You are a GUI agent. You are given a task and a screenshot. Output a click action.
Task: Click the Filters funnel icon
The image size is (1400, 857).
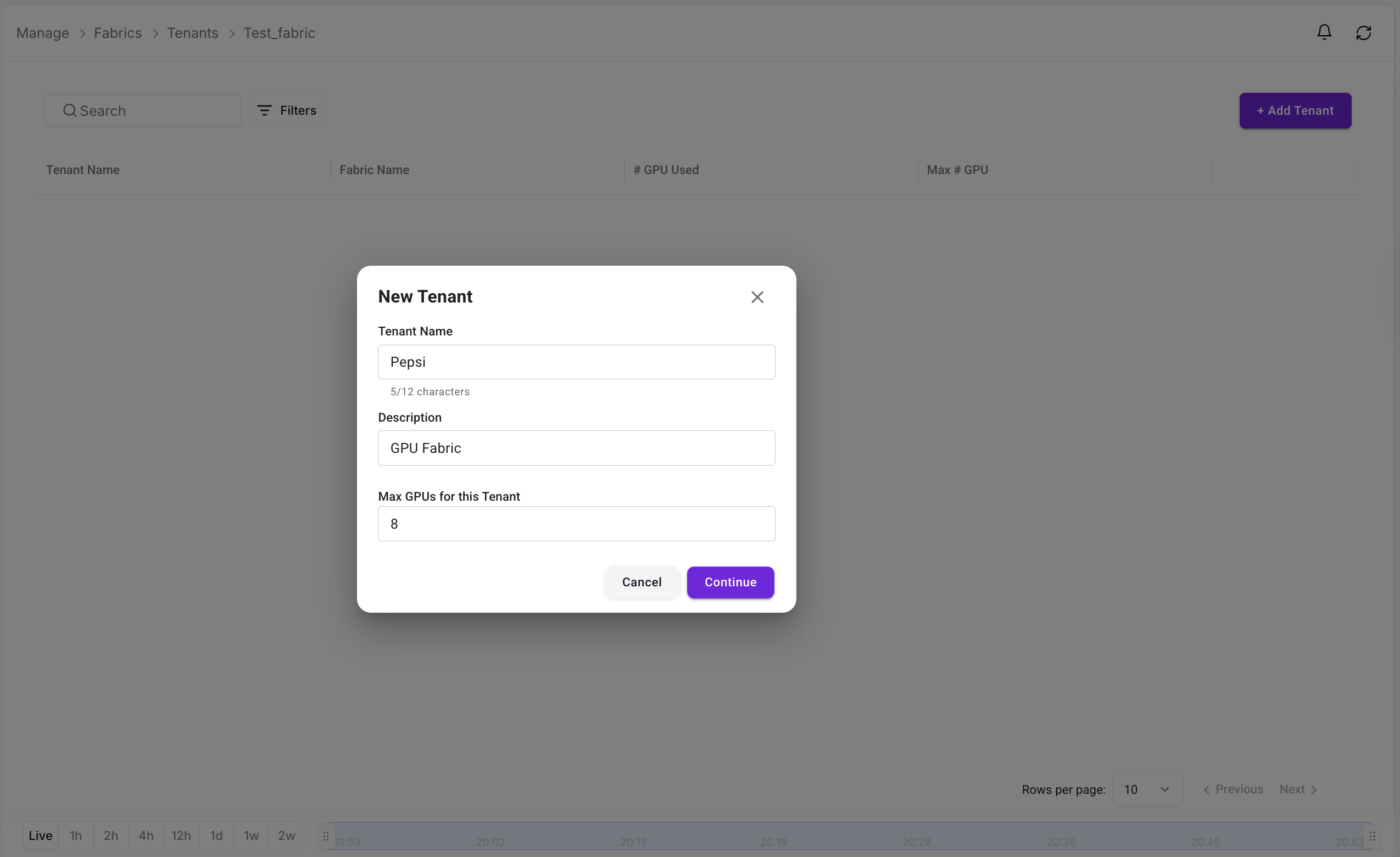click(264, 110)
